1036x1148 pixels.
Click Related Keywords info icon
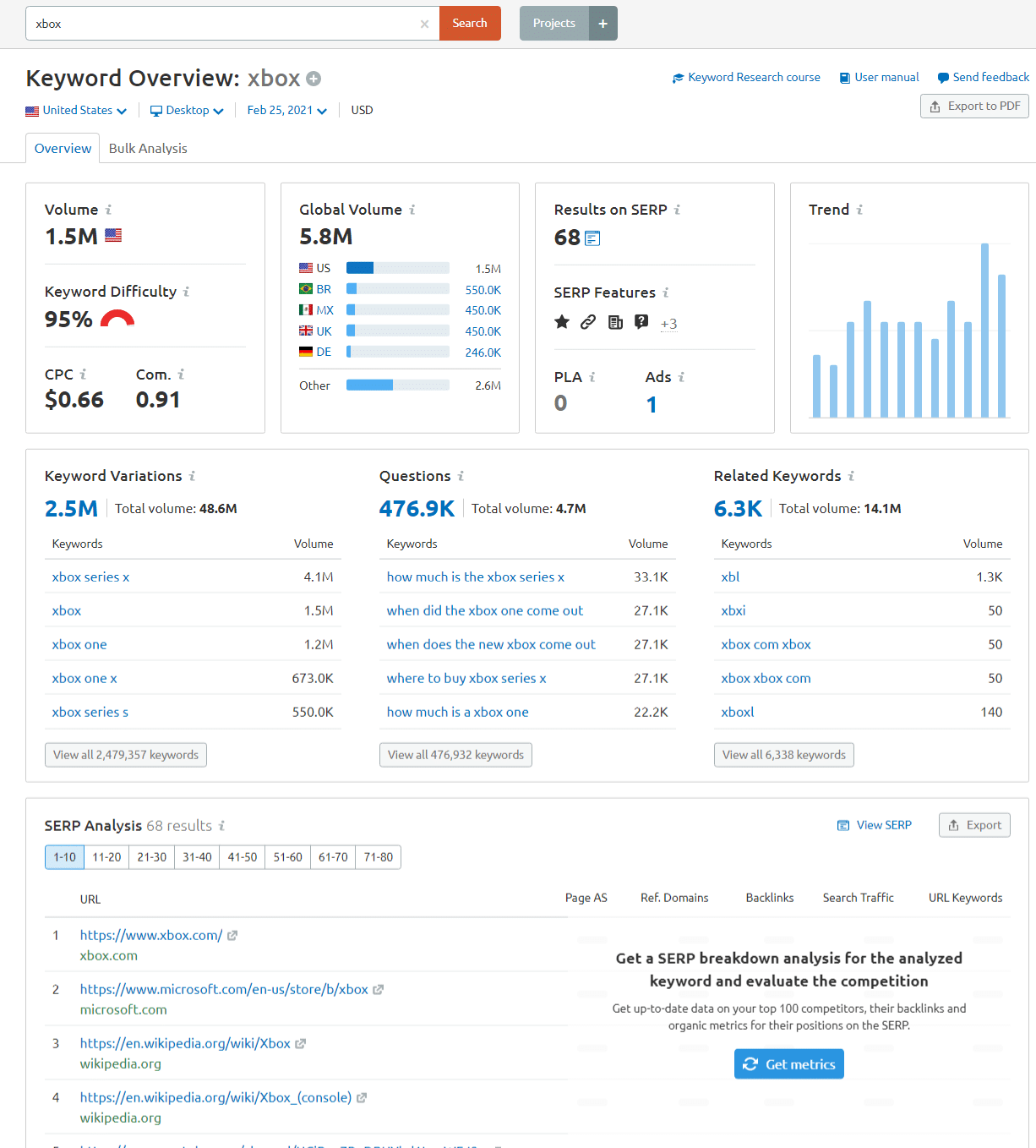(851, 476)
